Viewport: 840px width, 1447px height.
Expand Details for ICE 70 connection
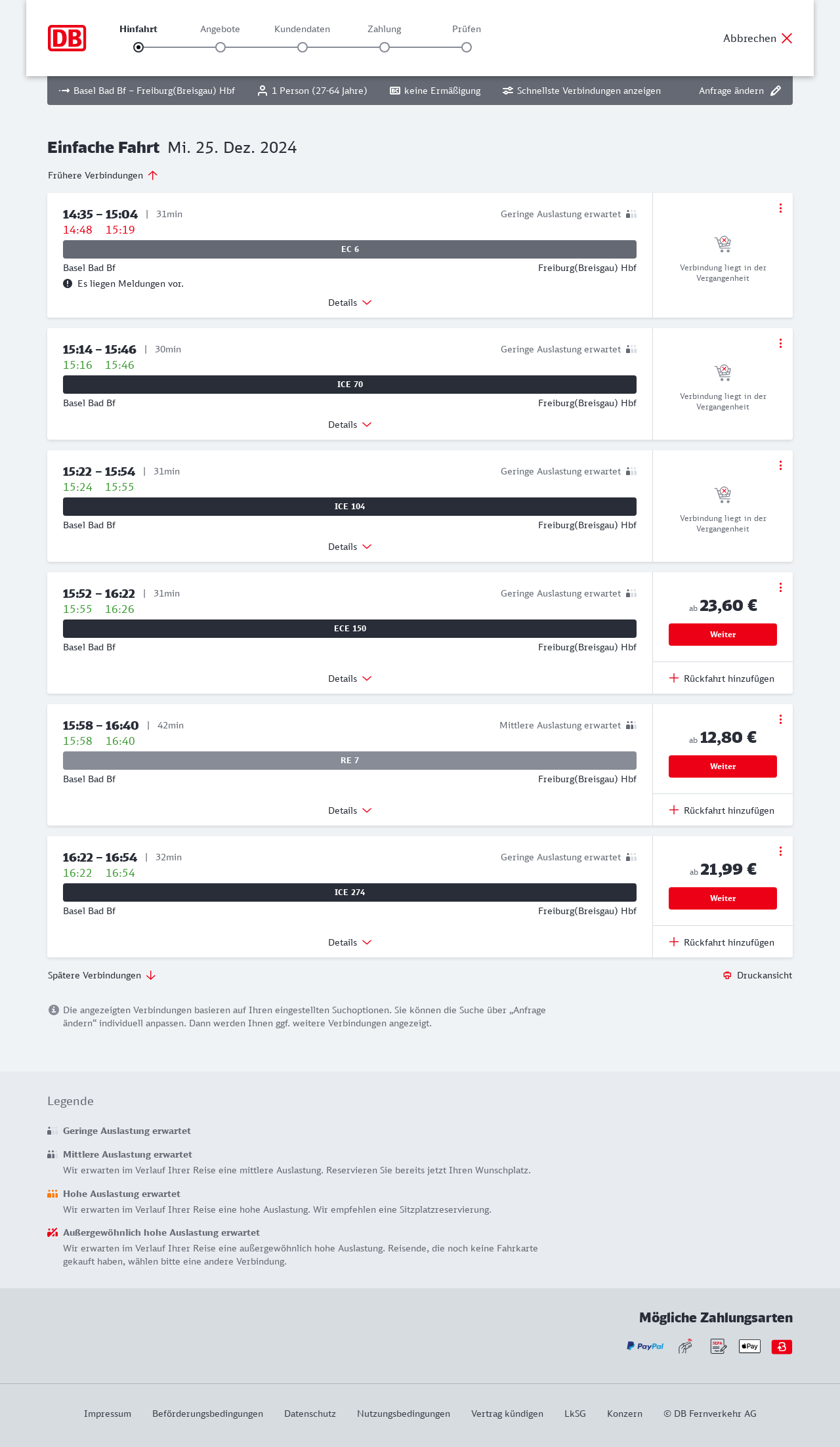point(350,425)
